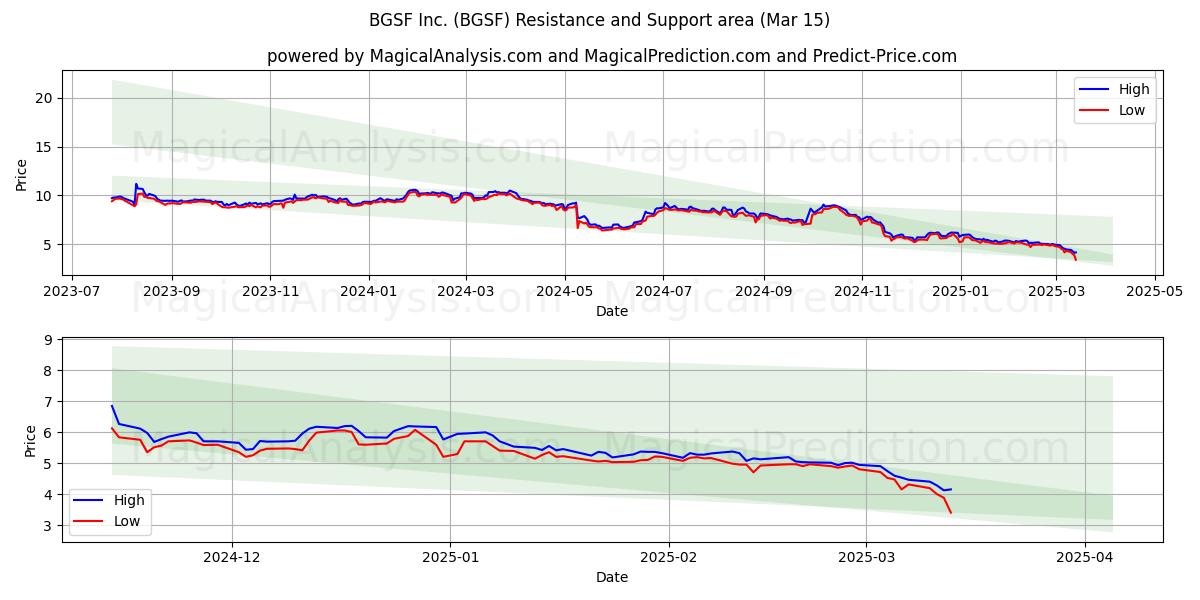Click the '2025-02' tick label on bottom chart
This screenshot has width=1200, height=600.
(x=668, y=557)
